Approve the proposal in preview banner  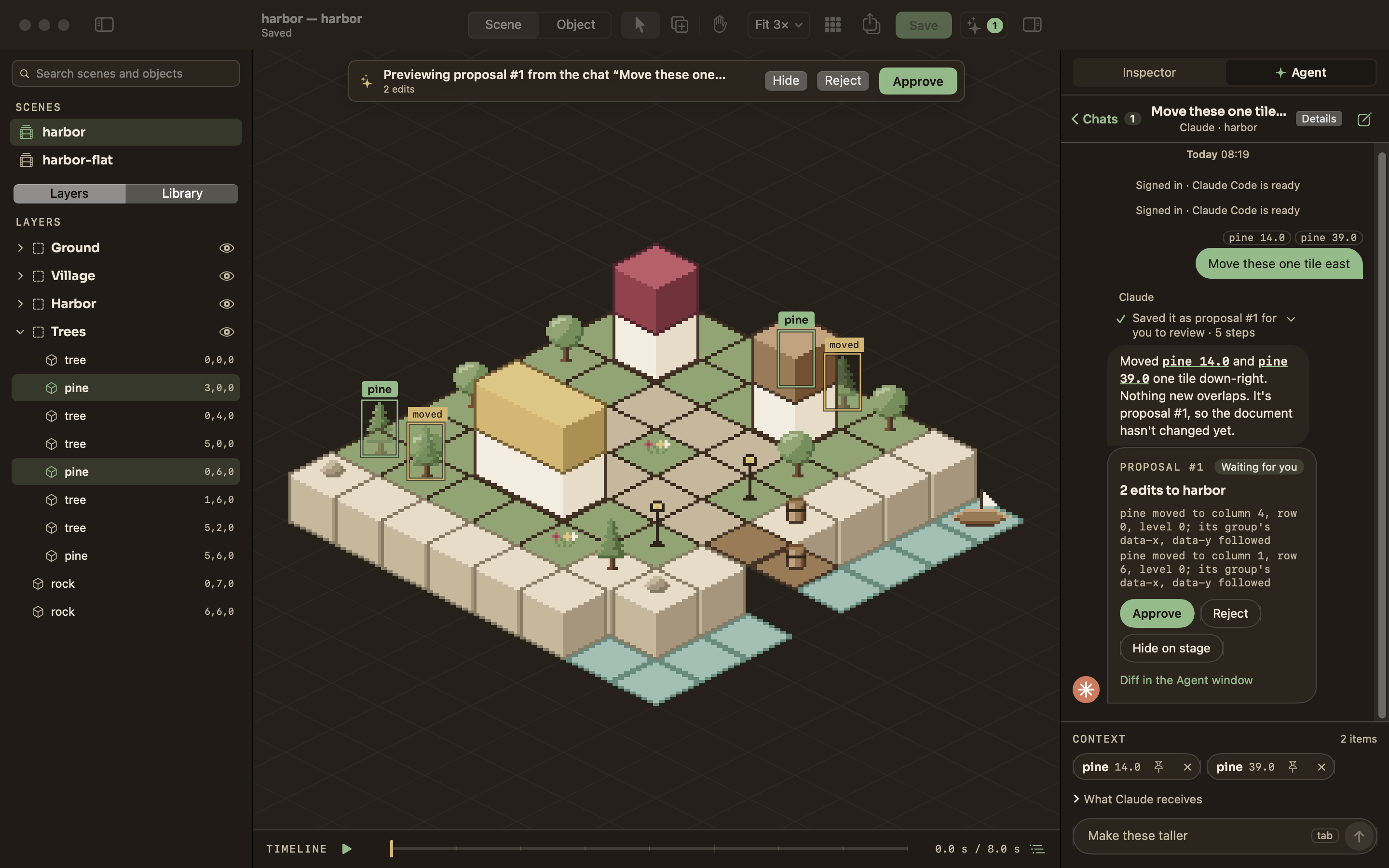tap(918, 81)
